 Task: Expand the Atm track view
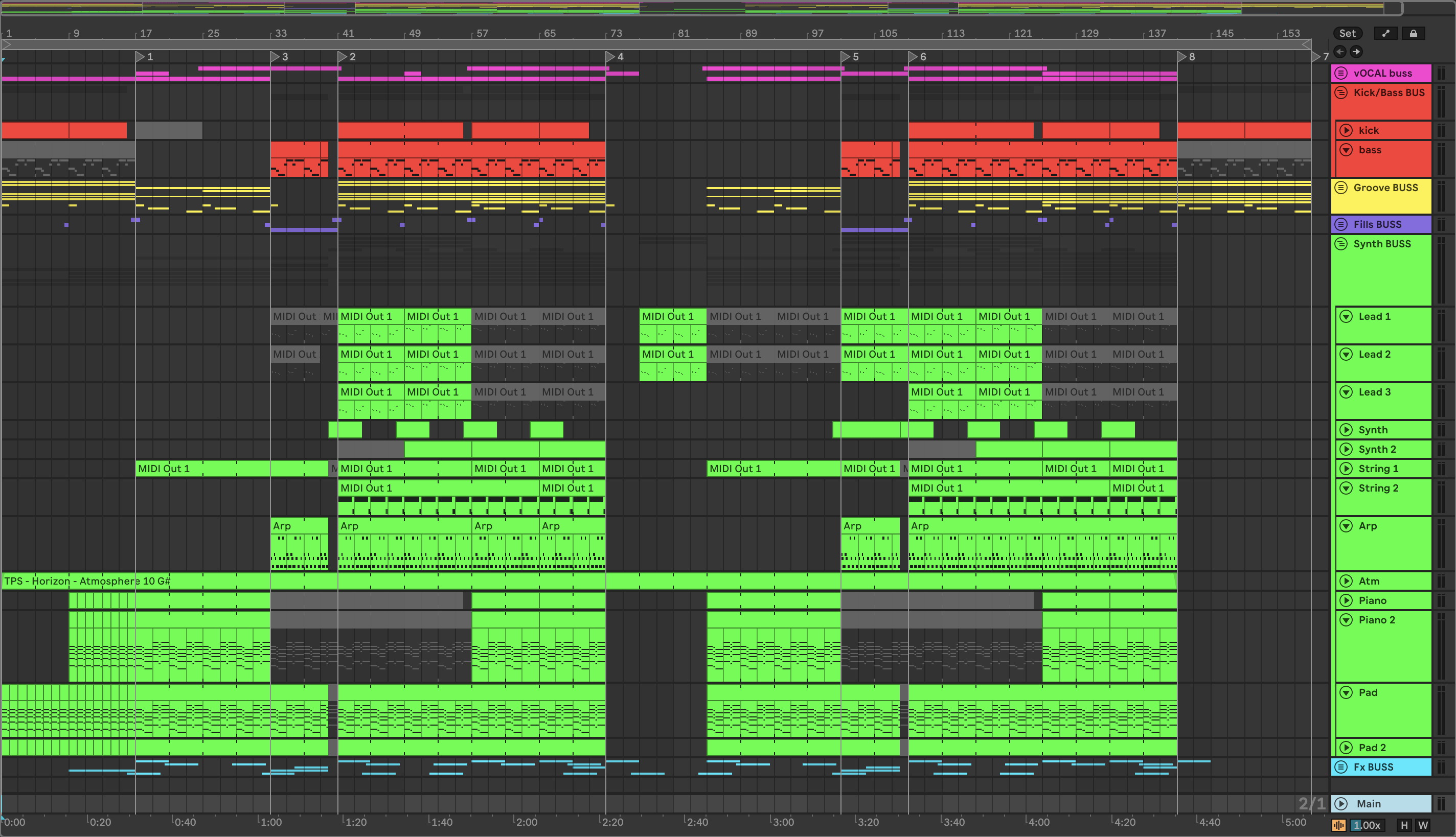tap(1346, 580)
